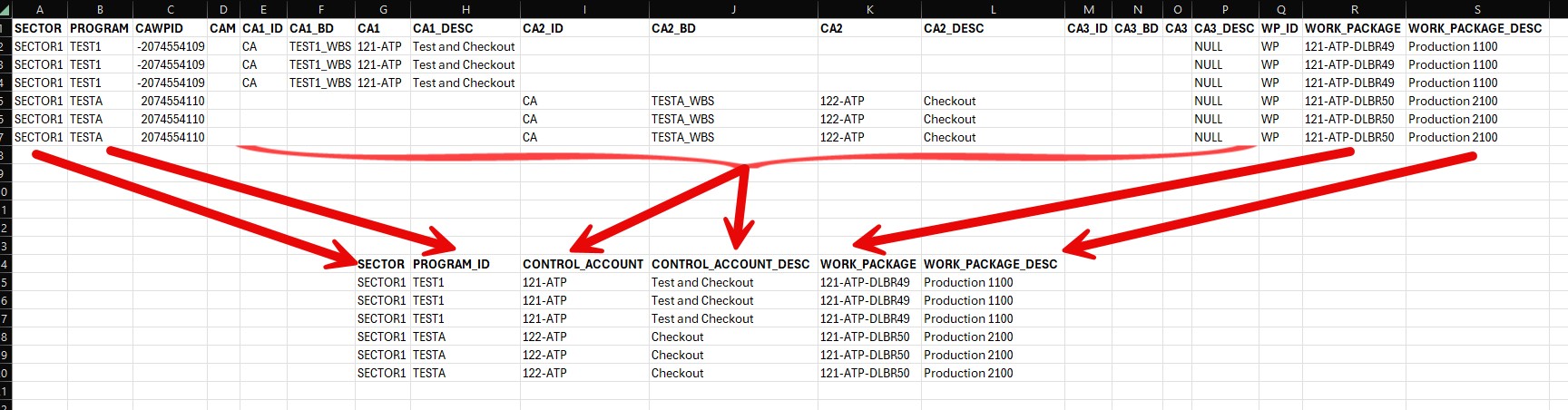
Task: Select the WP_ID header cell
Action: click(x=1280, y=28)
